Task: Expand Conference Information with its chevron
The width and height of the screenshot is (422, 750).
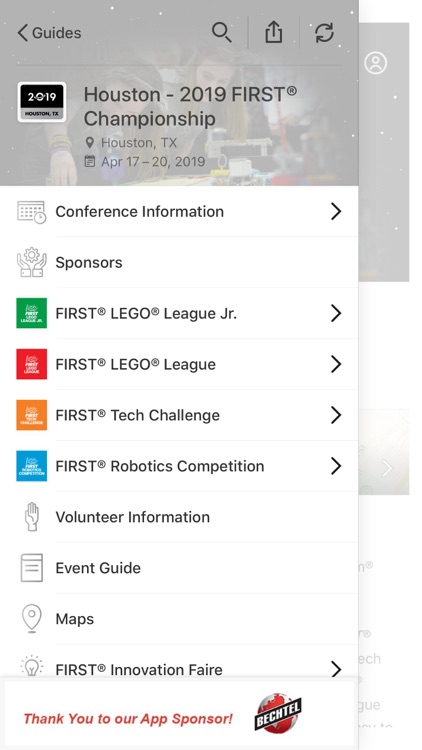Action: 336,211
